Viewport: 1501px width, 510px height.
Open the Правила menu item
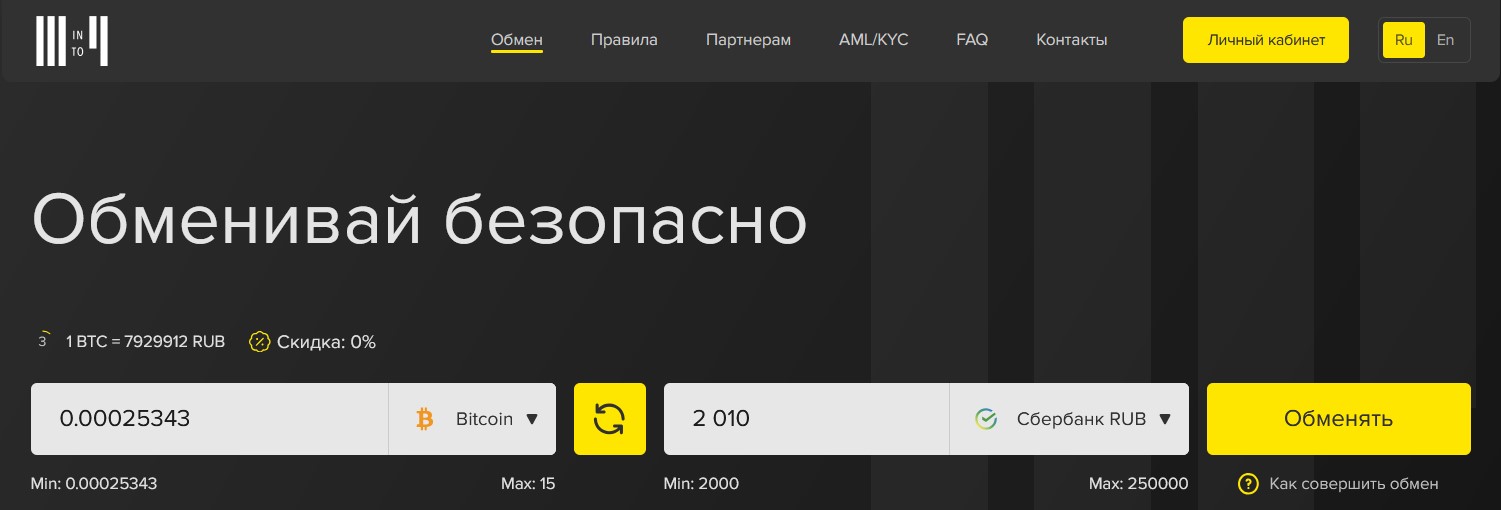click(624, 40)
